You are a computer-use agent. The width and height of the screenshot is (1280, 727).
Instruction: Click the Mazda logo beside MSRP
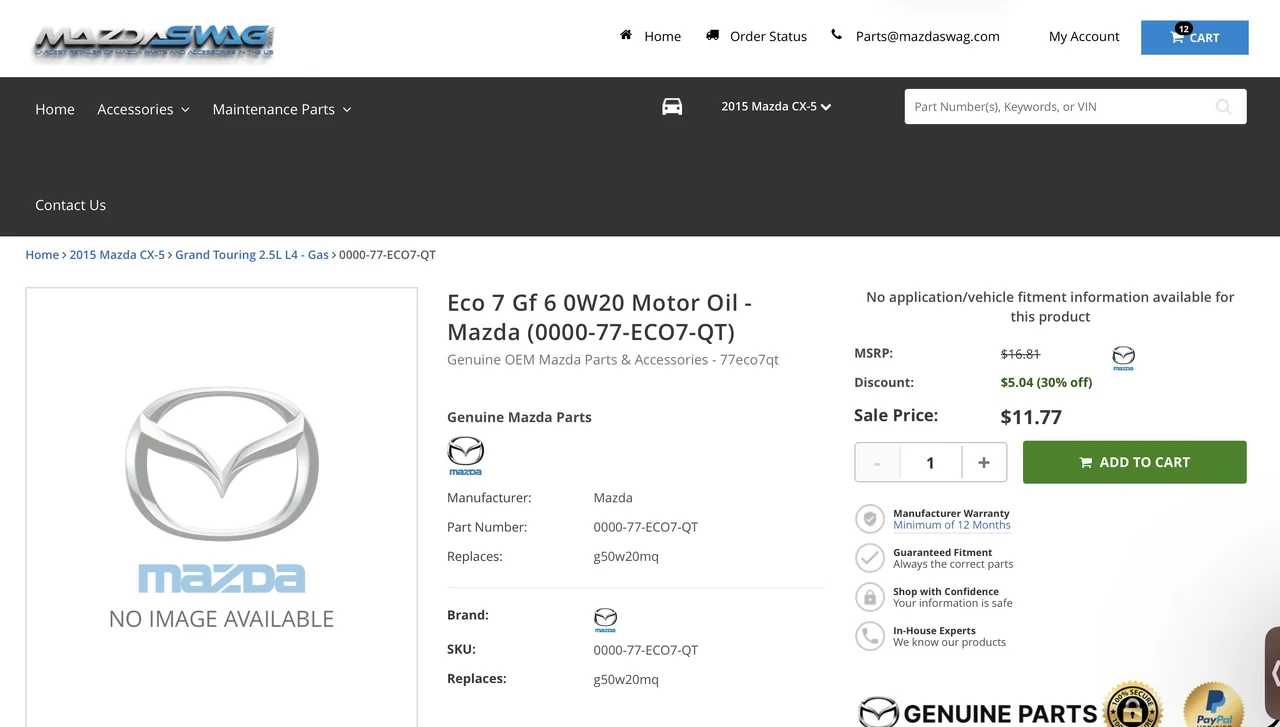point(1123,357)
